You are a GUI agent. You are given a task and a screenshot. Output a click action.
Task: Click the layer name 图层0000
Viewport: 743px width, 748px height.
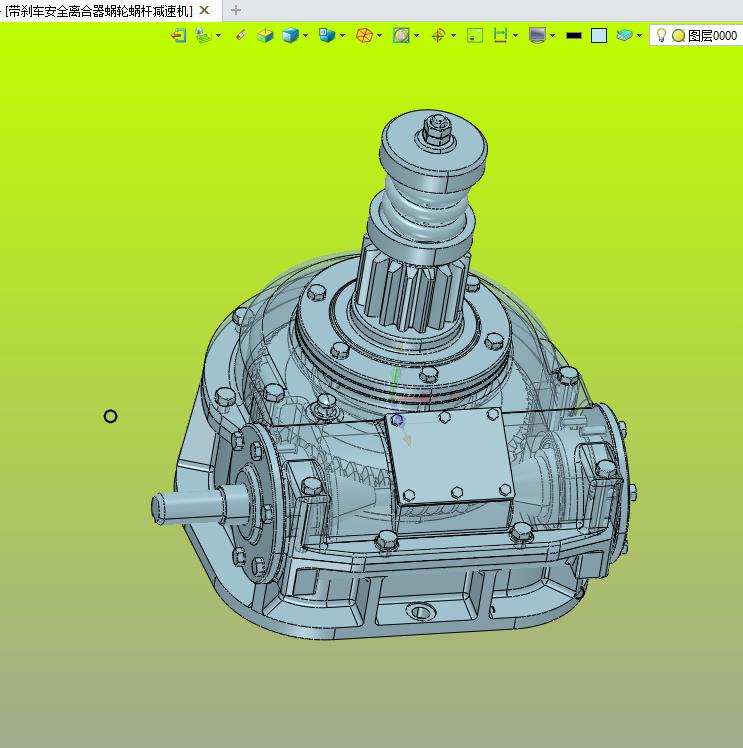click(712, 35)
